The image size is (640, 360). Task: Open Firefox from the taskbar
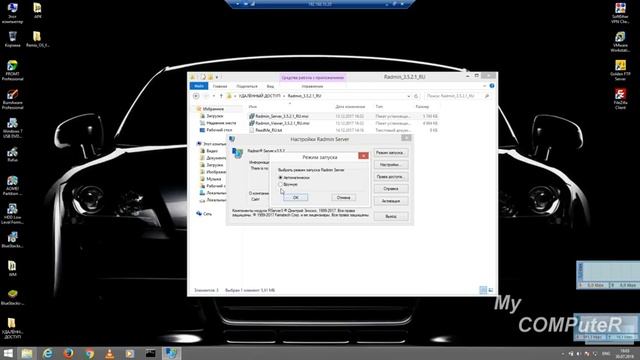pyautogui.click(x=68, y=353)
